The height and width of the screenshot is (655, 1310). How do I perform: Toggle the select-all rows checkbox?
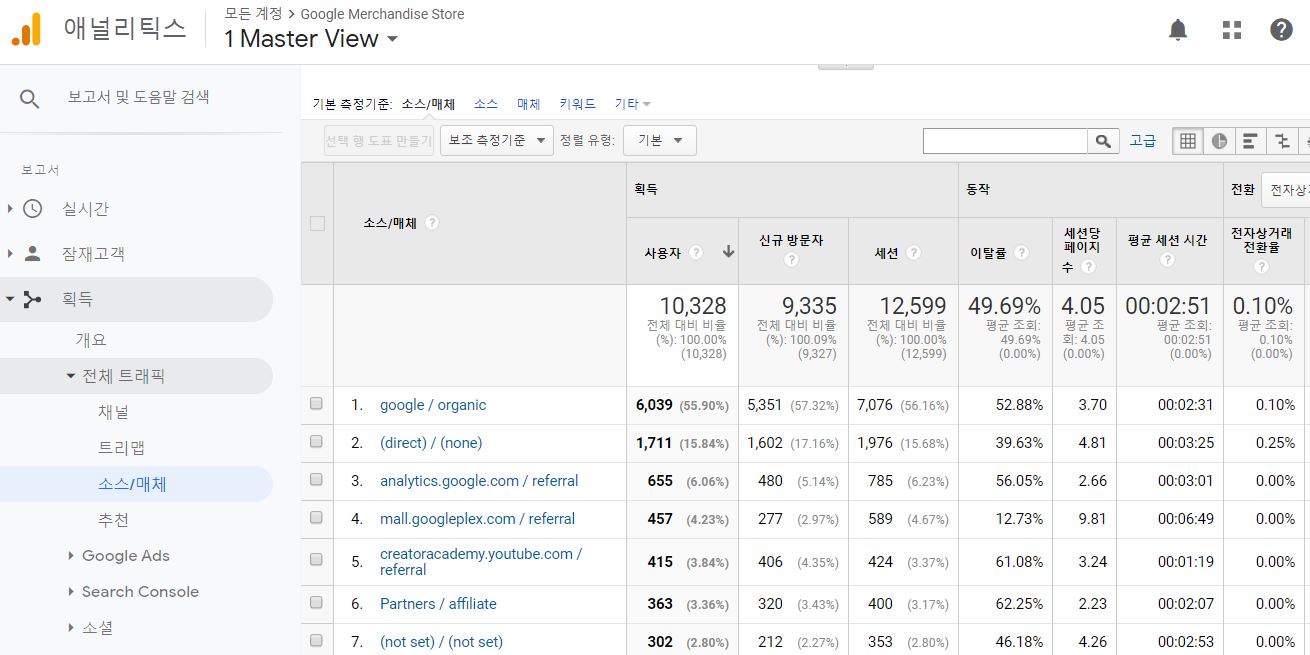click(317, 223)
